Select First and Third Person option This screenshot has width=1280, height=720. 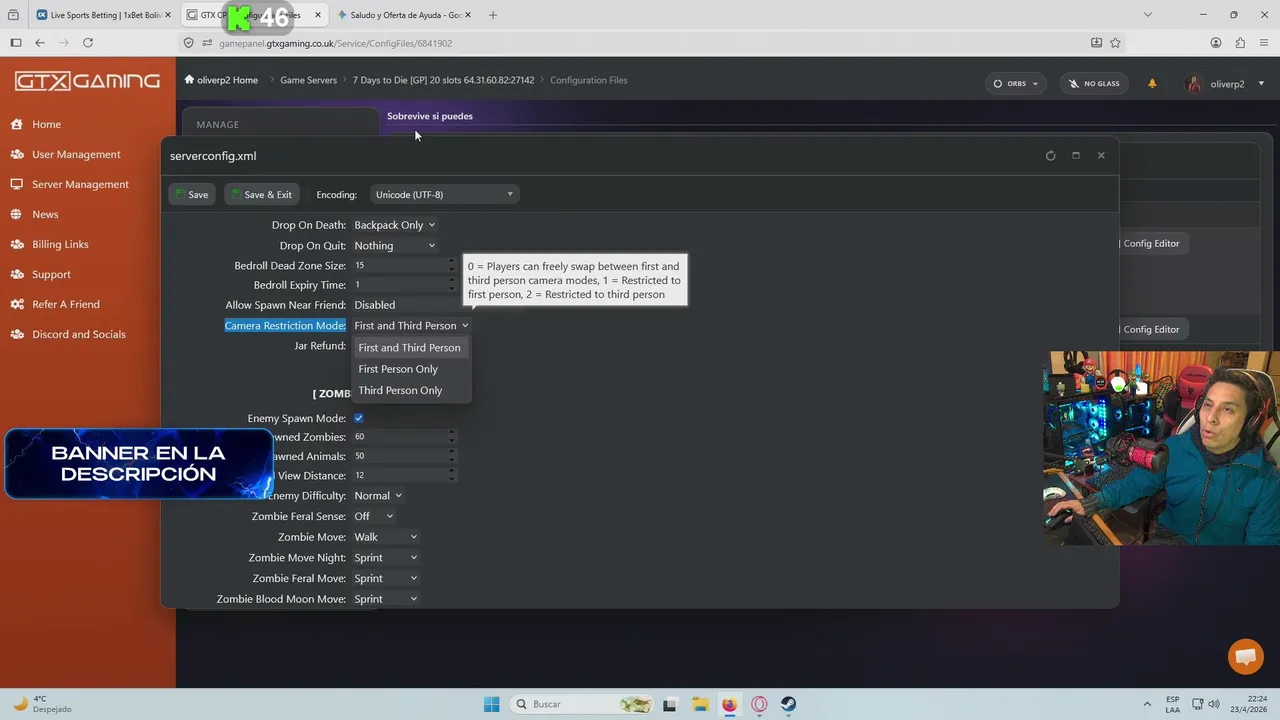[x=410, y=348]
